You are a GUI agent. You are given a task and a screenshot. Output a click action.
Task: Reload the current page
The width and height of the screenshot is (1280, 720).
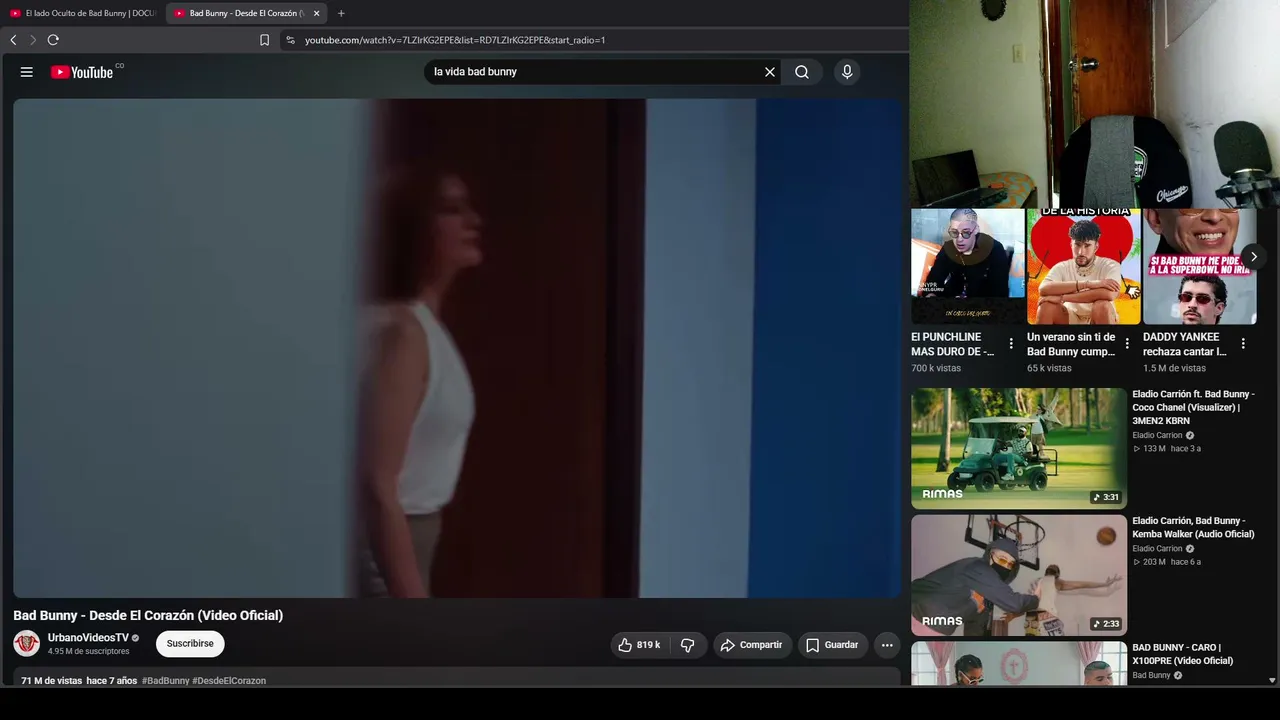click(53, 40)
